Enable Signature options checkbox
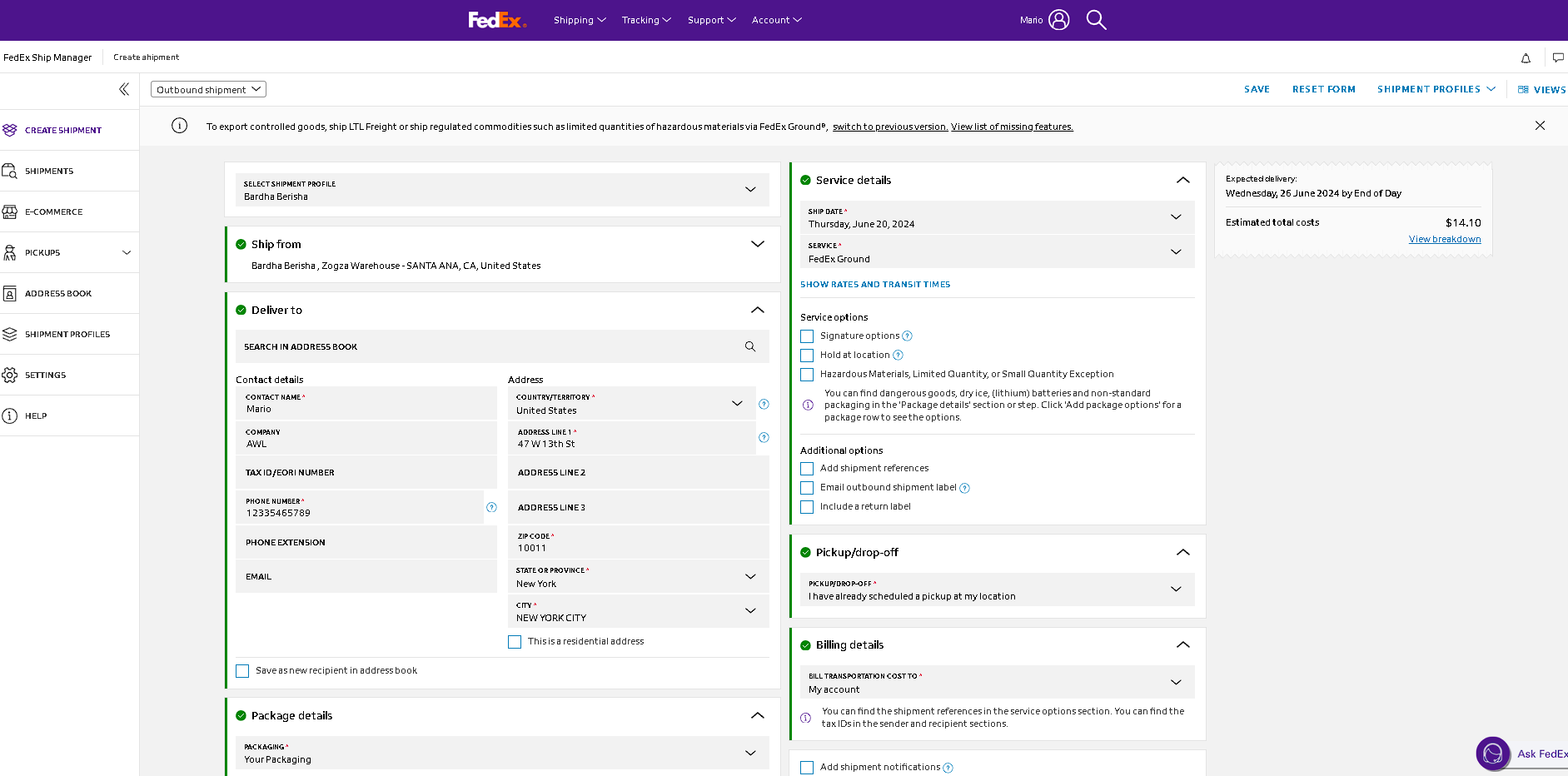The height and width of the screenshot is (776, 1568). click(x=807, y=336)
